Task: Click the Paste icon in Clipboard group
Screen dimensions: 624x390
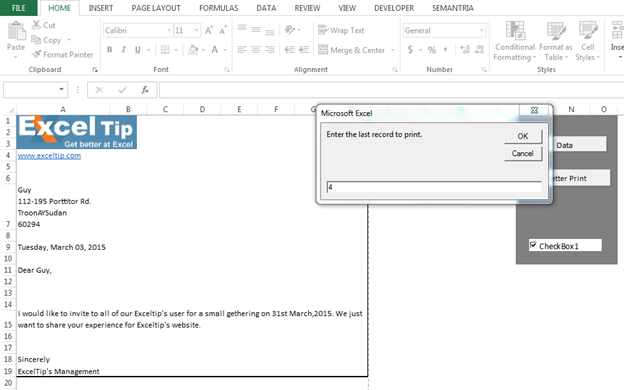Action: point(16,31)
